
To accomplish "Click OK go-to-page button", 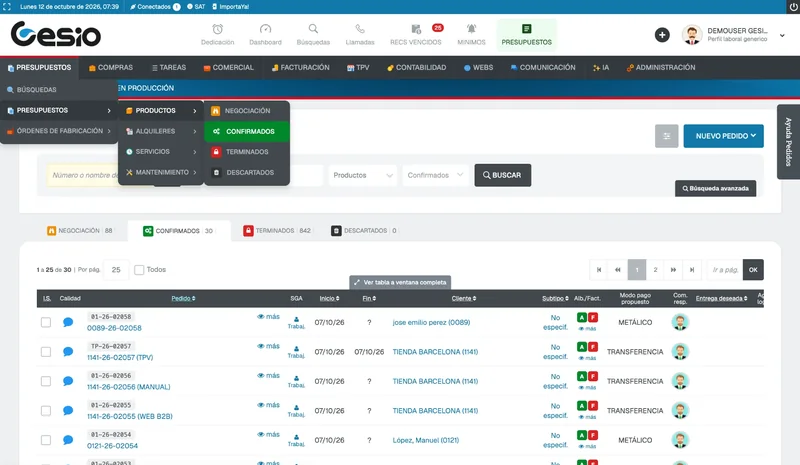I will (753, 270).
